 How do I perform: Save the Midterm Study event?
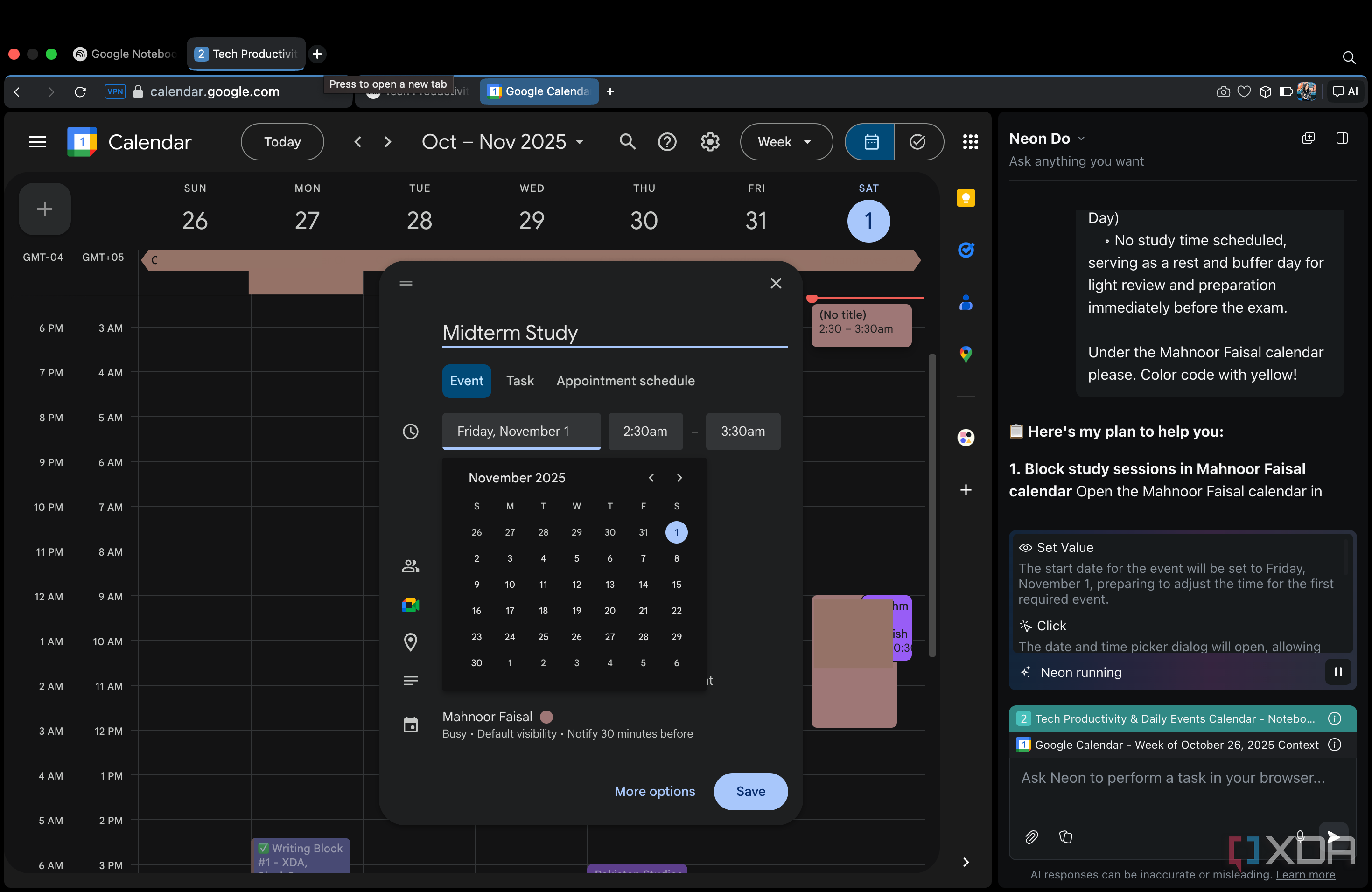pyautogui.click(x=750, y=791)
